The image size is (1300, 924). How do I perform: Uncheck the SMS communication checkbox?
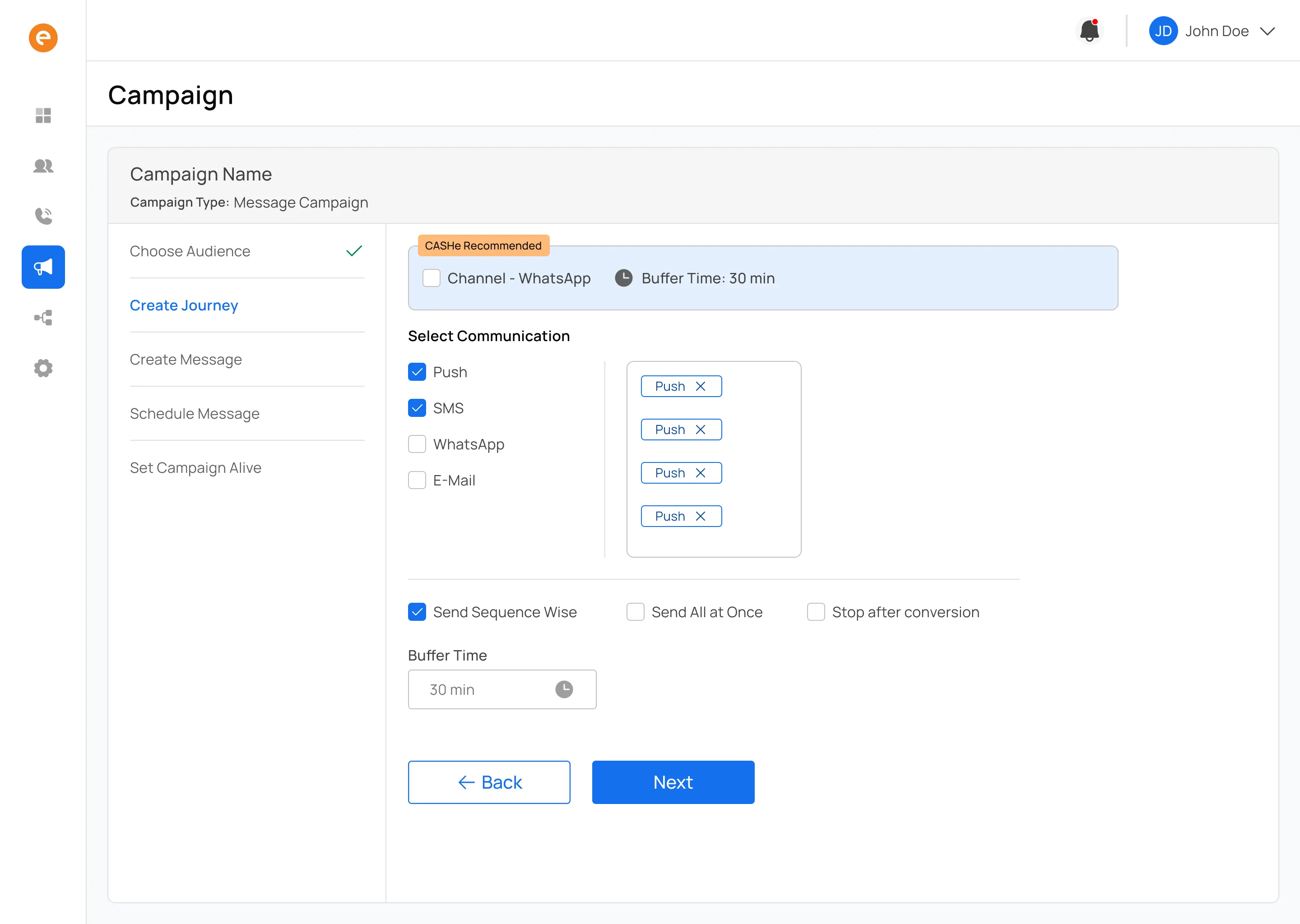coord(417,408)
